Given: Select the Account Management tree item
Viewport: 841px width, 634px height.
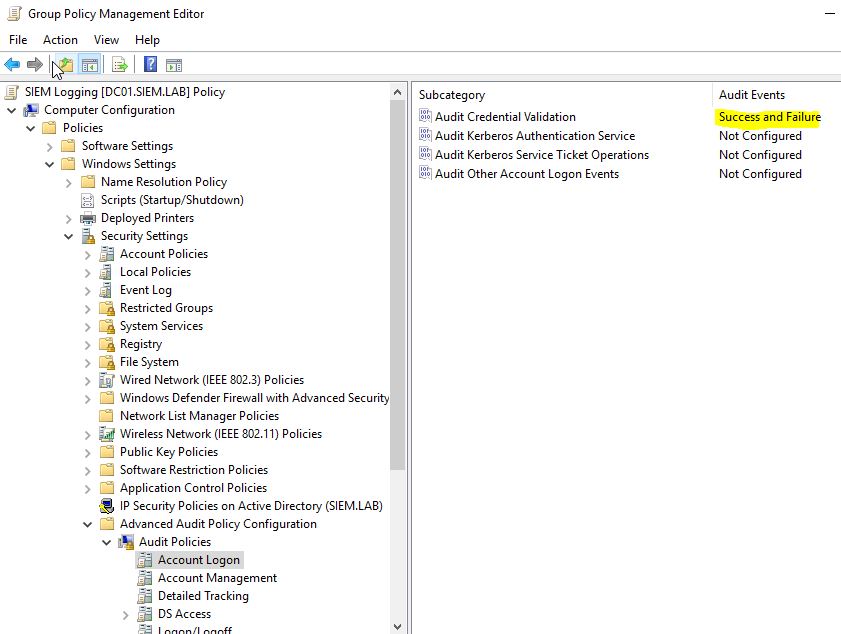Looking at the screenshot, I should [x=217, y=578].
